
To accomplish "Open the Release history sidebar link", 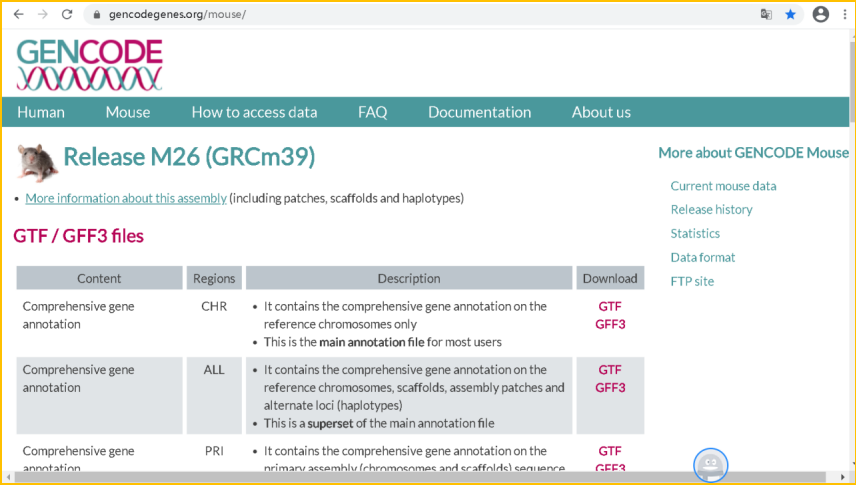I will 711,209.
